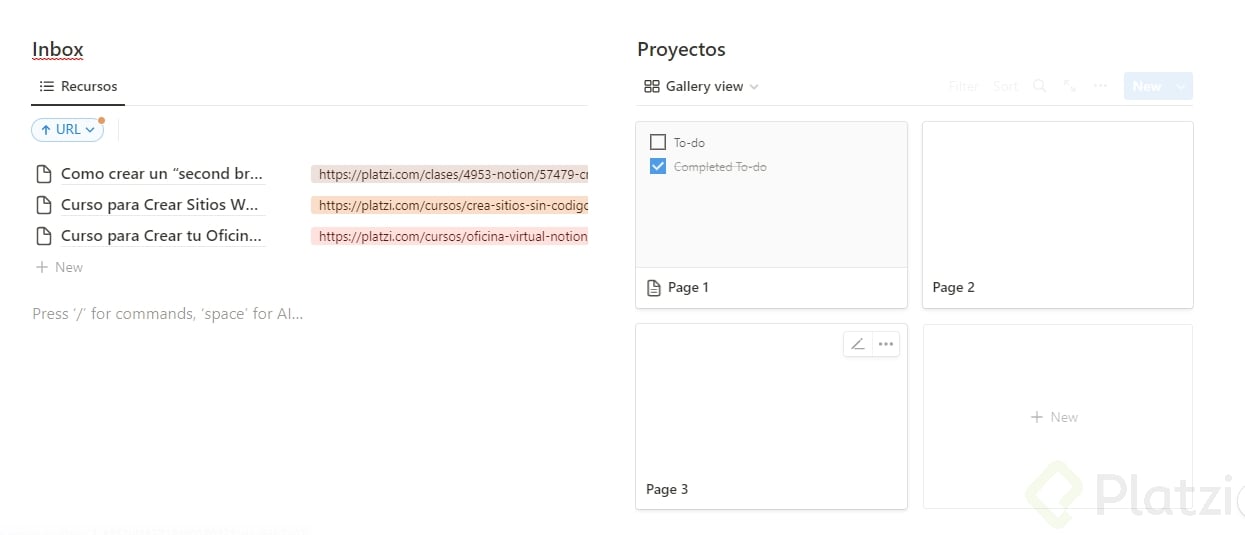Open the Page 2 gallery card
The width and height of the screenshot is (1245, 535).
1057,214
